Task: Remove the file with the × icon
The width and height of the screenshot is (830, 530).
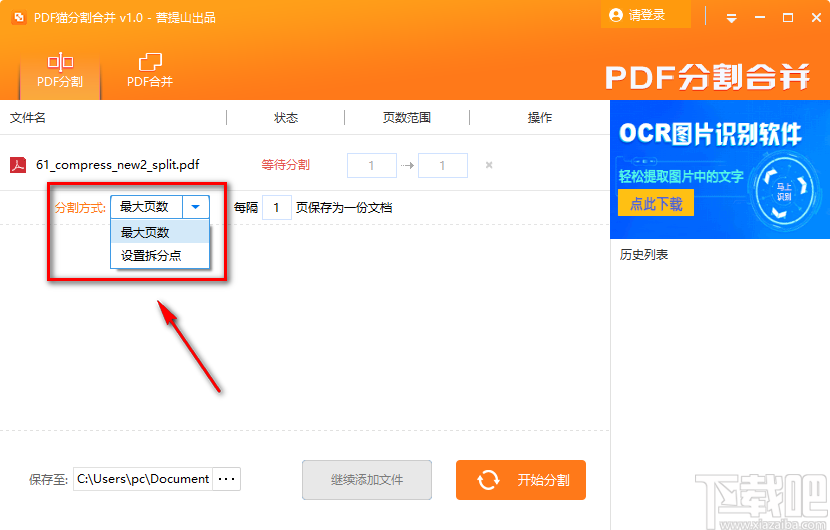Action: click(x=489, y=165)
